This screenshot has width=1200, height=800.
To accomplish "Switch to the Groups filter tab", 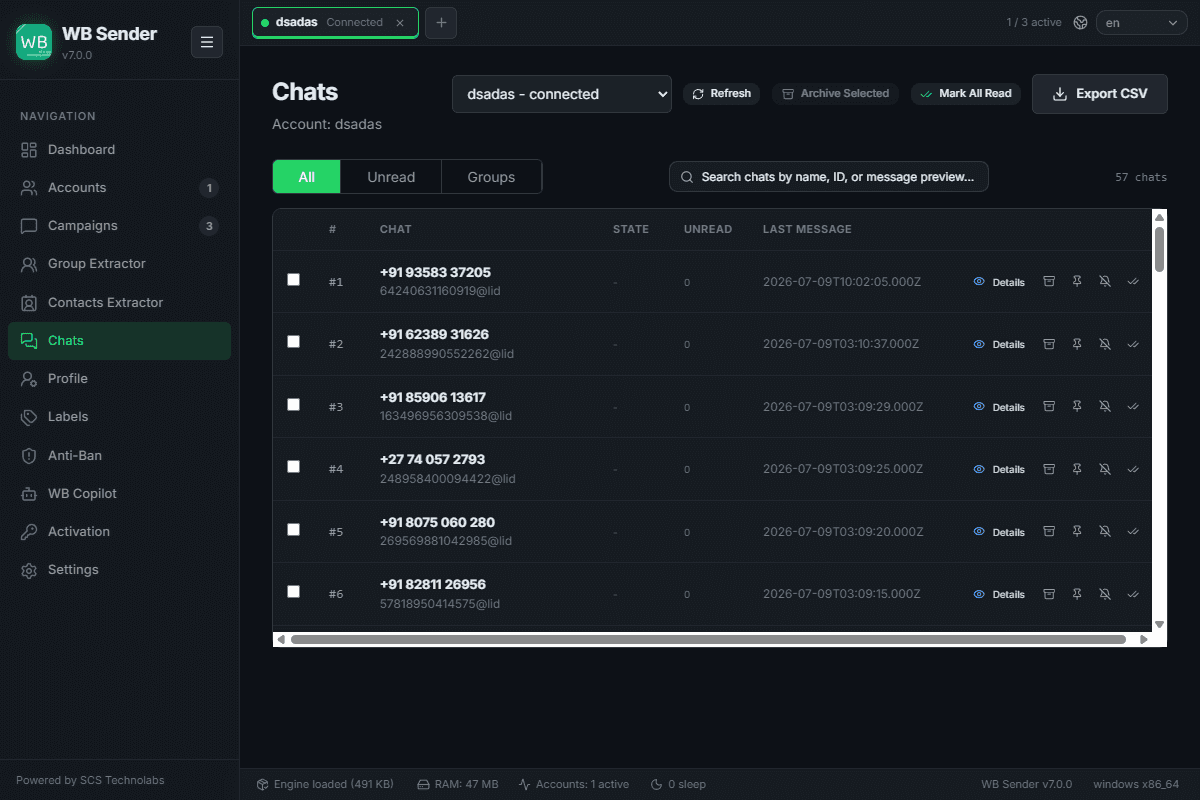I will tap(491, 177).
